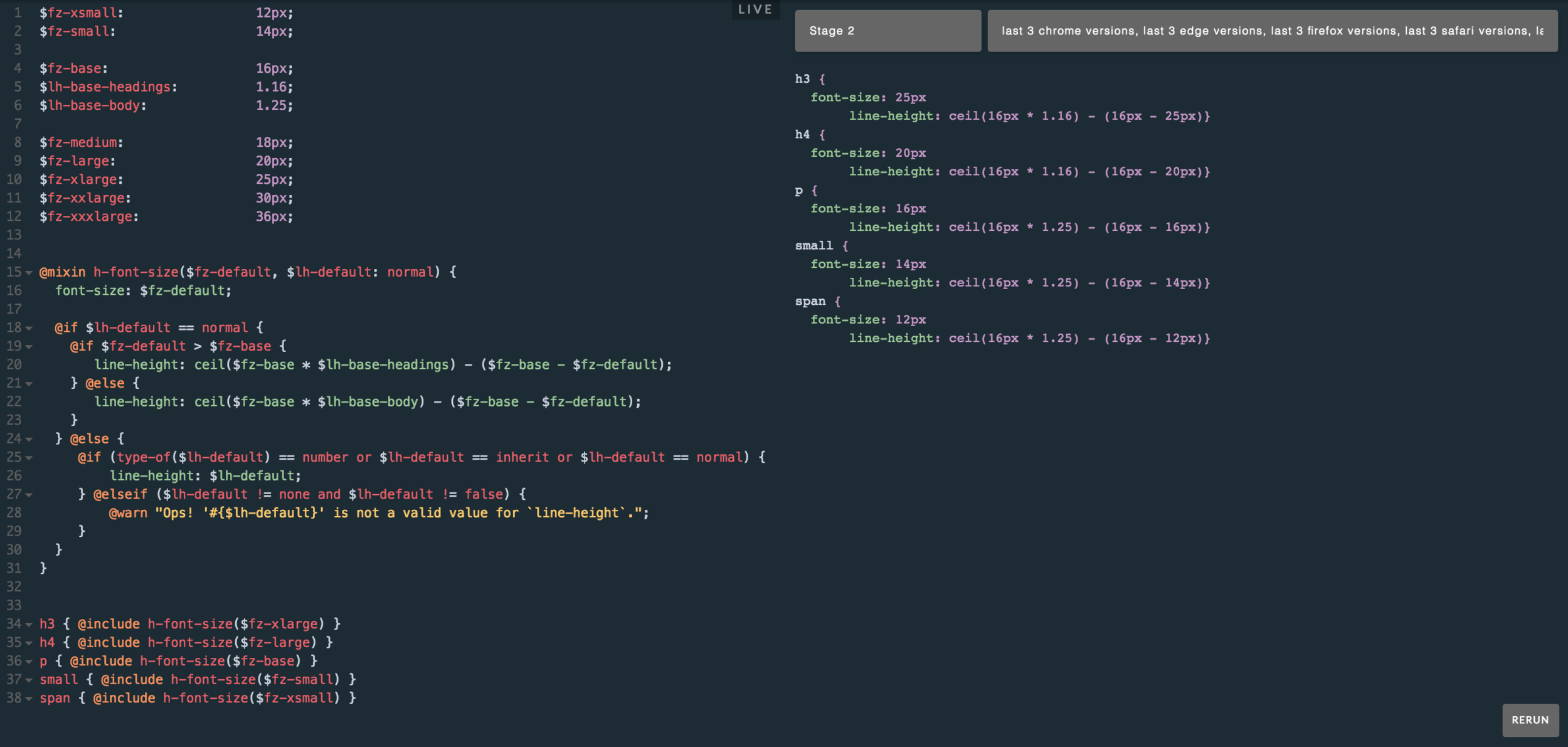Collapse the @else fold arrow on line 24
This screenshot has height=747, width=1568.
point(29,440)
